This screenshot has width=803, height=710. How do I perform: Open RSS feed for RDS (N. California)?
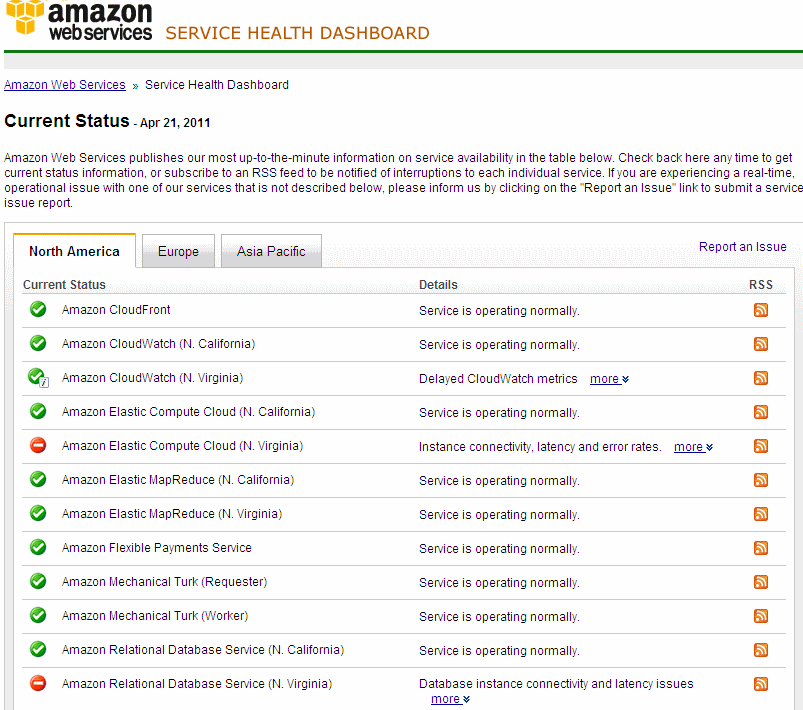761,650
